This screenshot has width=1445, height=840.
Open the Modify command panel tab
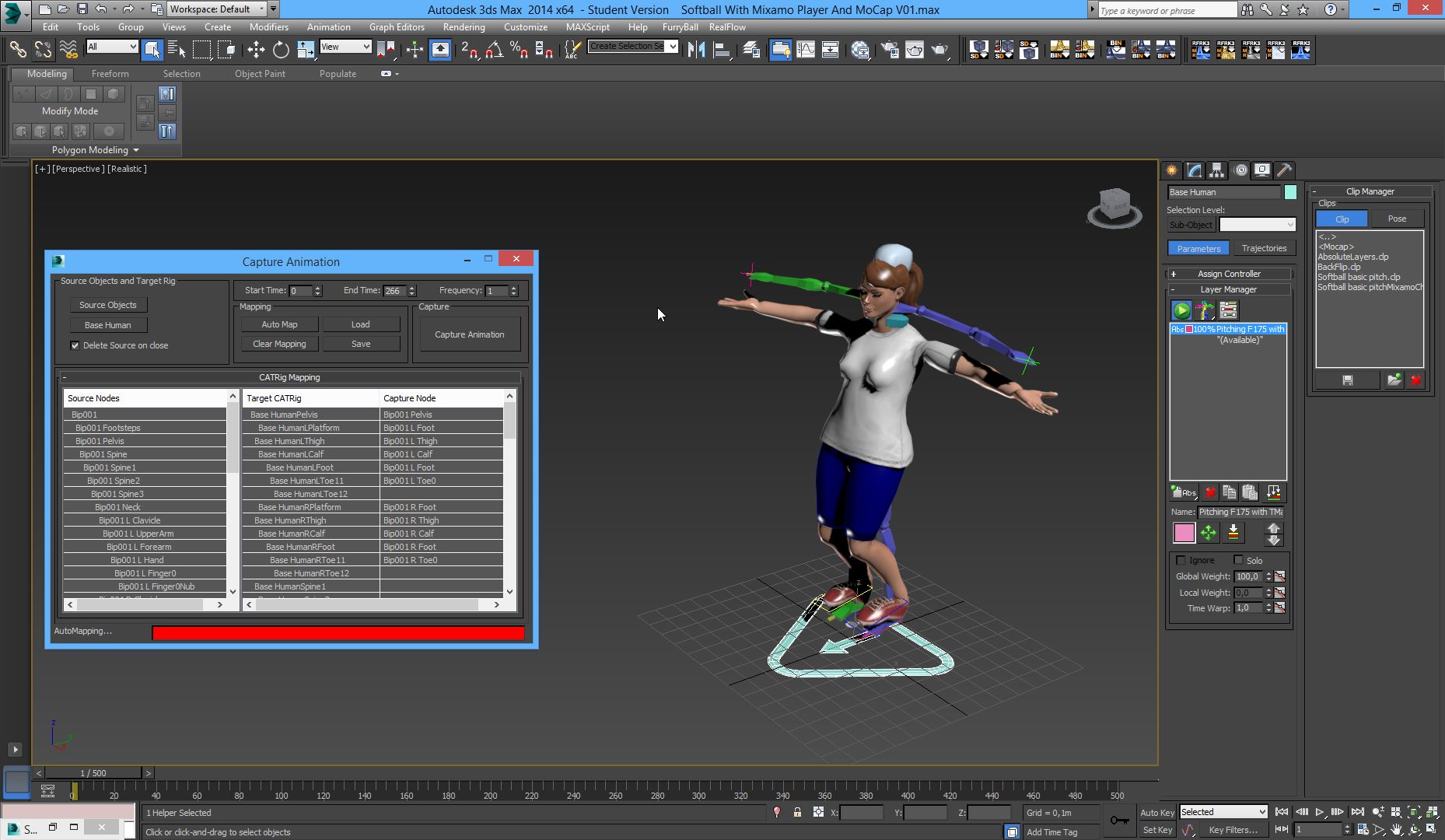coord(1195,170)
